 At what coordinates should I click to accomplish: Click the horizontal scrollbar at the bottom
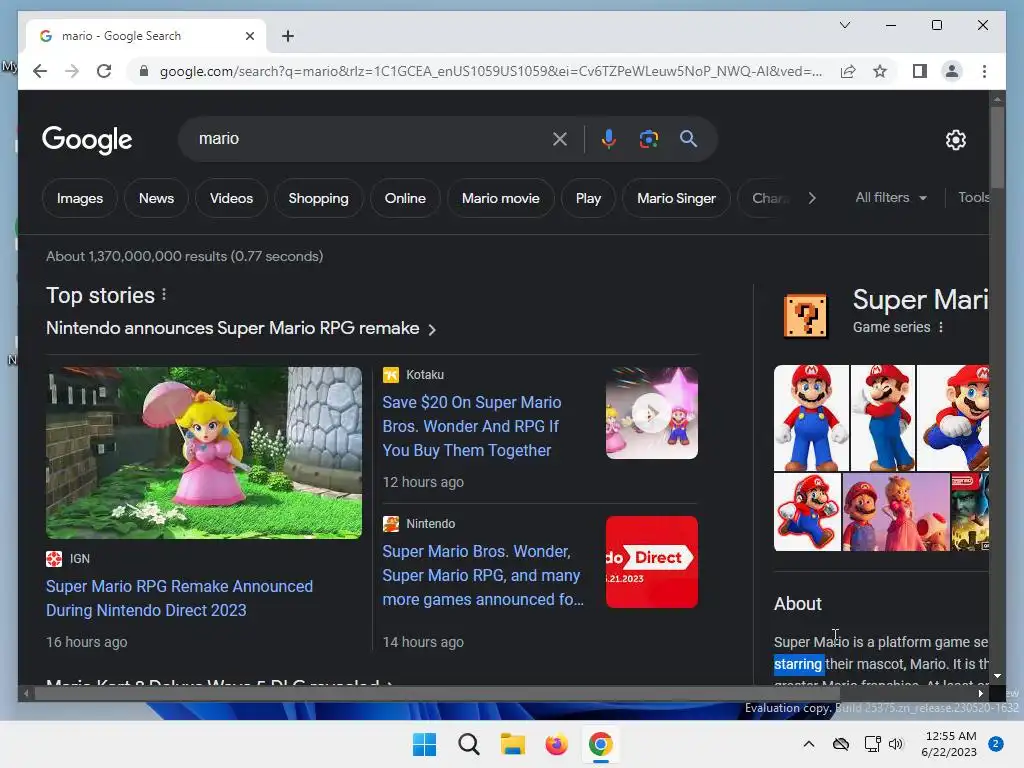point(437,694)
